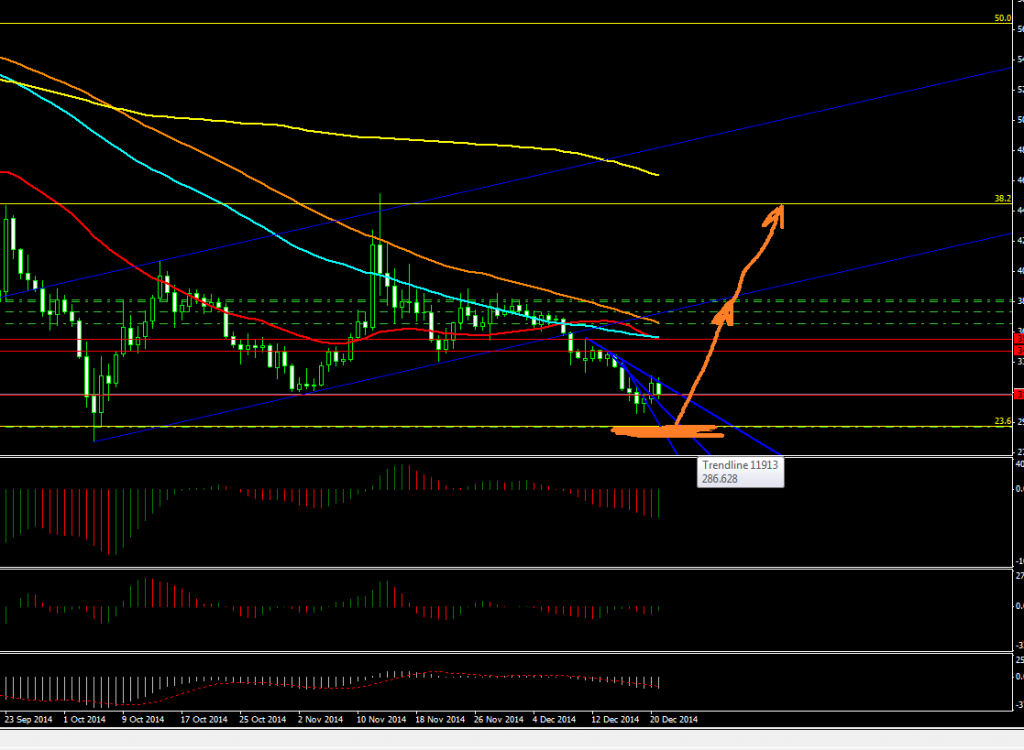The image size is (1024, 750).
Task: Click the last bar of first histogram indicator
Action: pos(659,503)
